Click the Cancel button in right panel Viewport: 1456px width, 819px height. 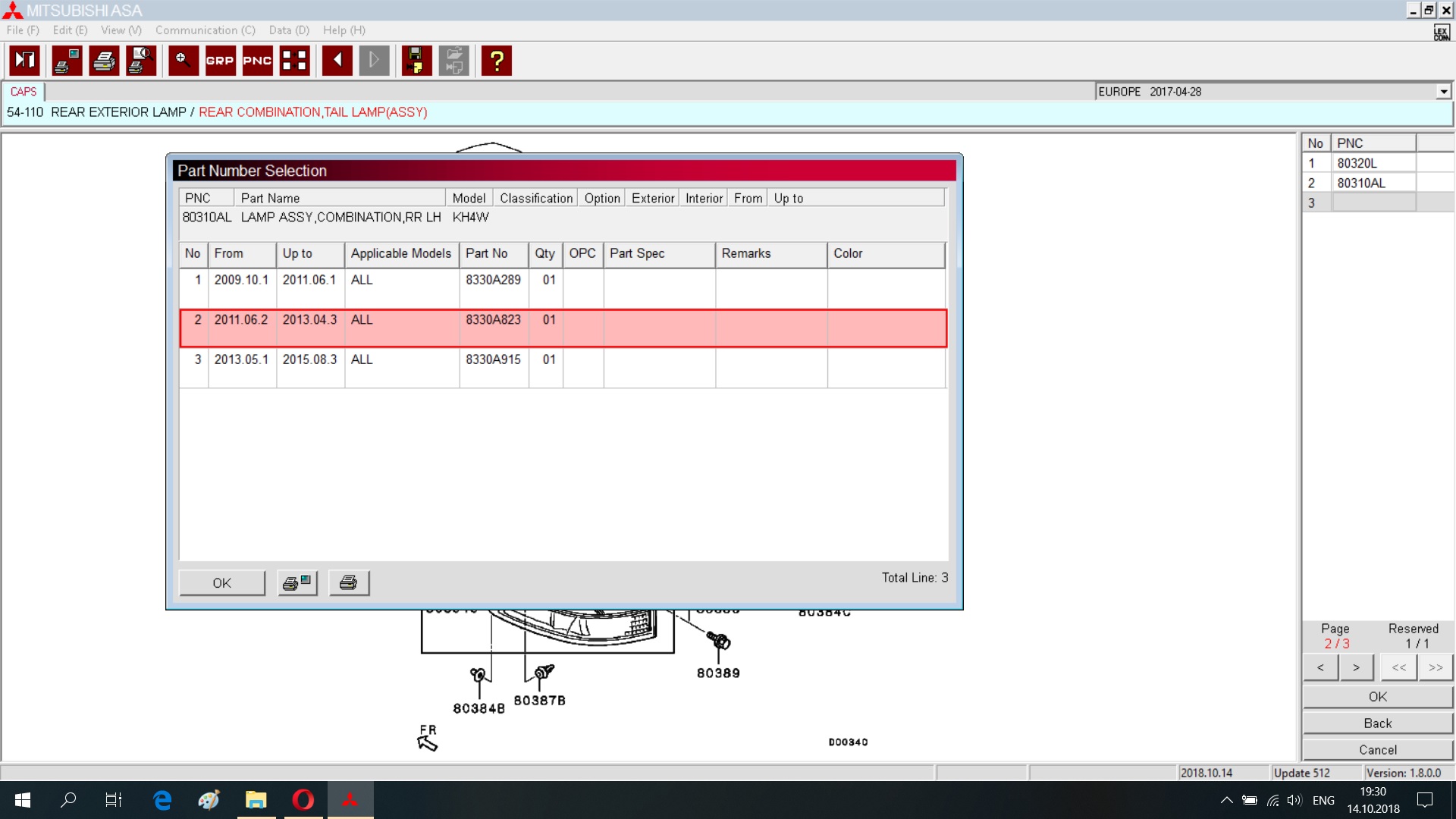[x=1377, y=750]
